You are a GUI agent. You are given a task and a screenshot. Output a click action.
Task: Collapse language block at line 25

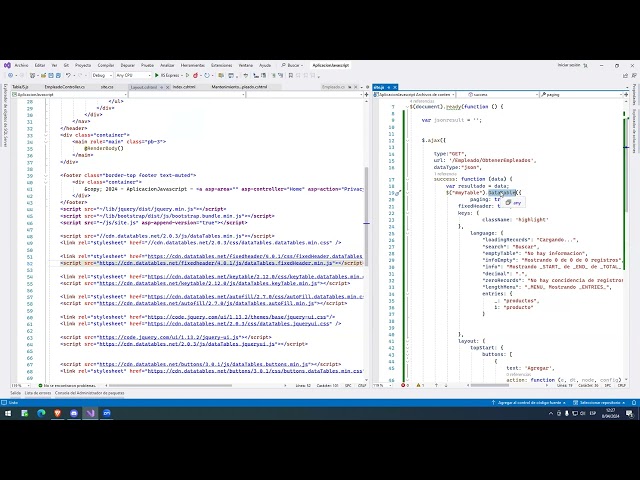pyautogui.click(x=407, y=233)
